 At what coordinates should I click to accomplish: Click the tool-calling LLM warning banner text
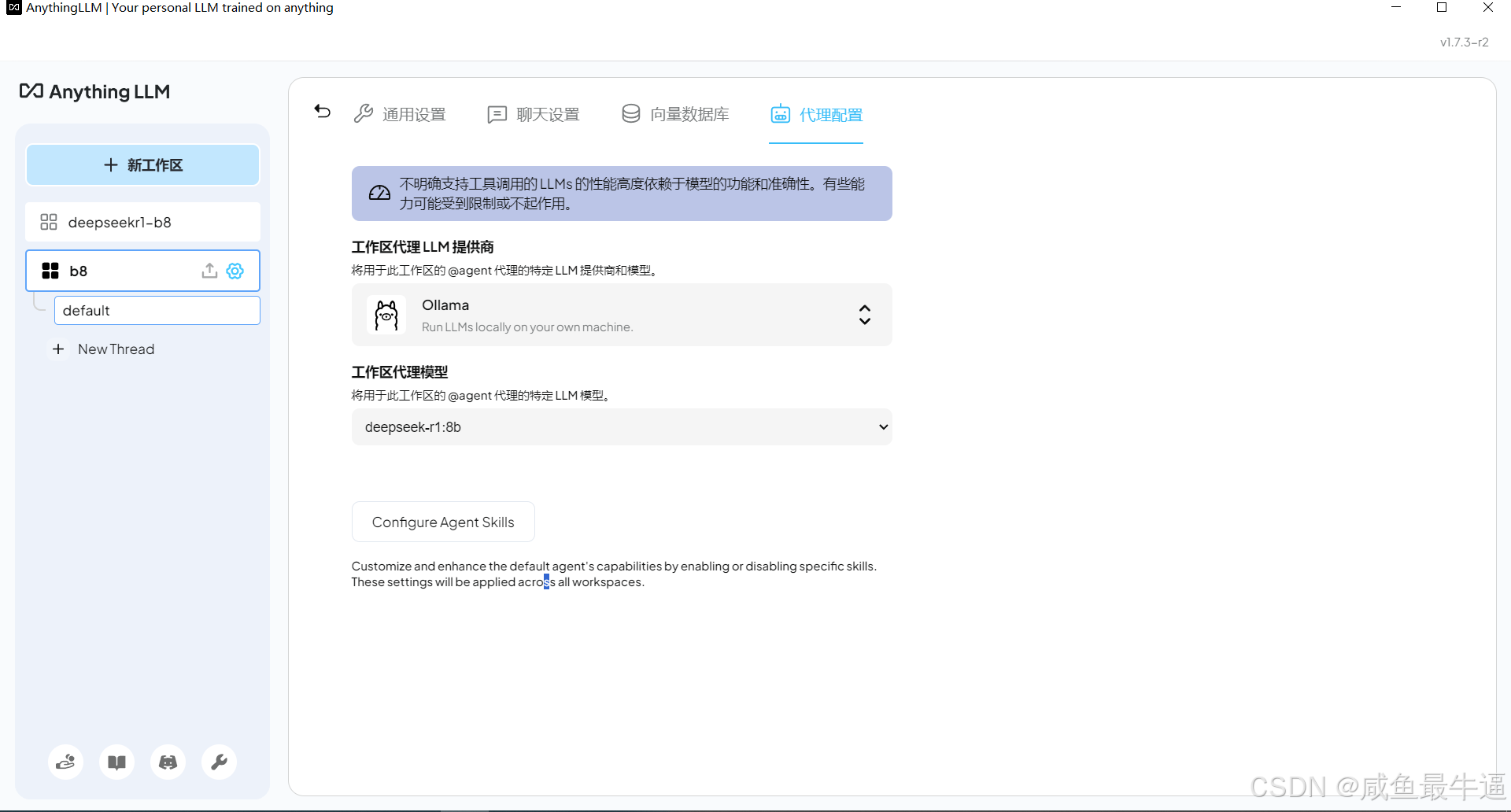click(x=632, y=194)
